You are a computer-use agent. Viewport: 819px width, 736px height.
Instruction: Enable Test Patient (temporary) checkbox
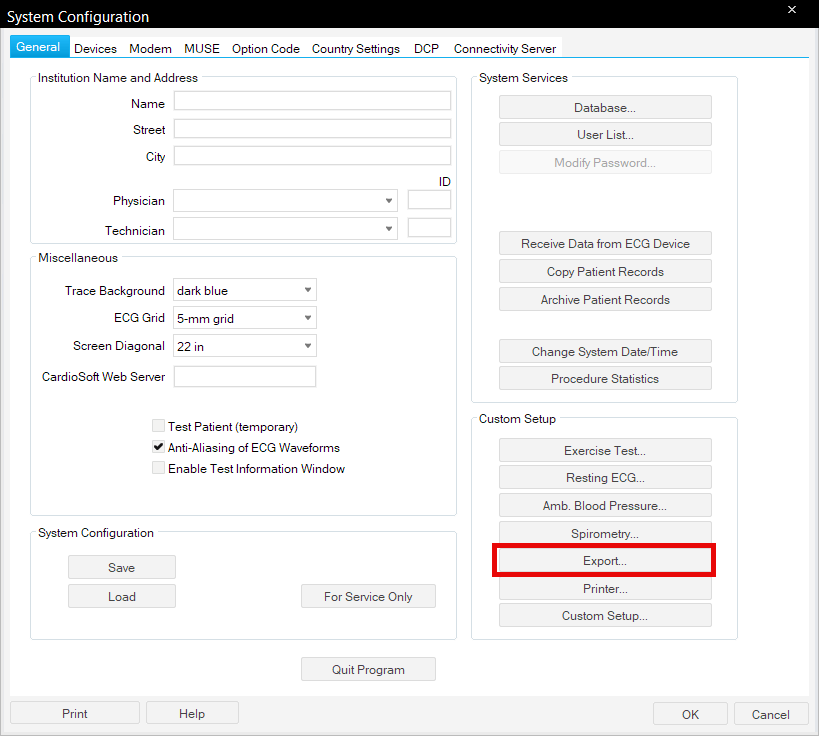(x=158, y=426)
